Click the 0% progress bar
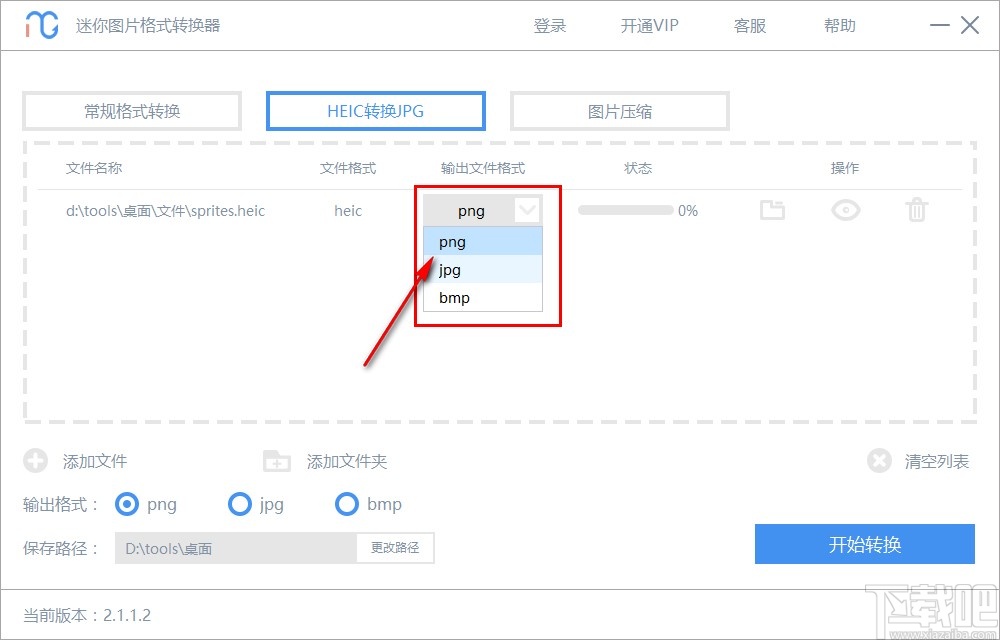This screenshot has width=1000, height=640. [625, 210]
